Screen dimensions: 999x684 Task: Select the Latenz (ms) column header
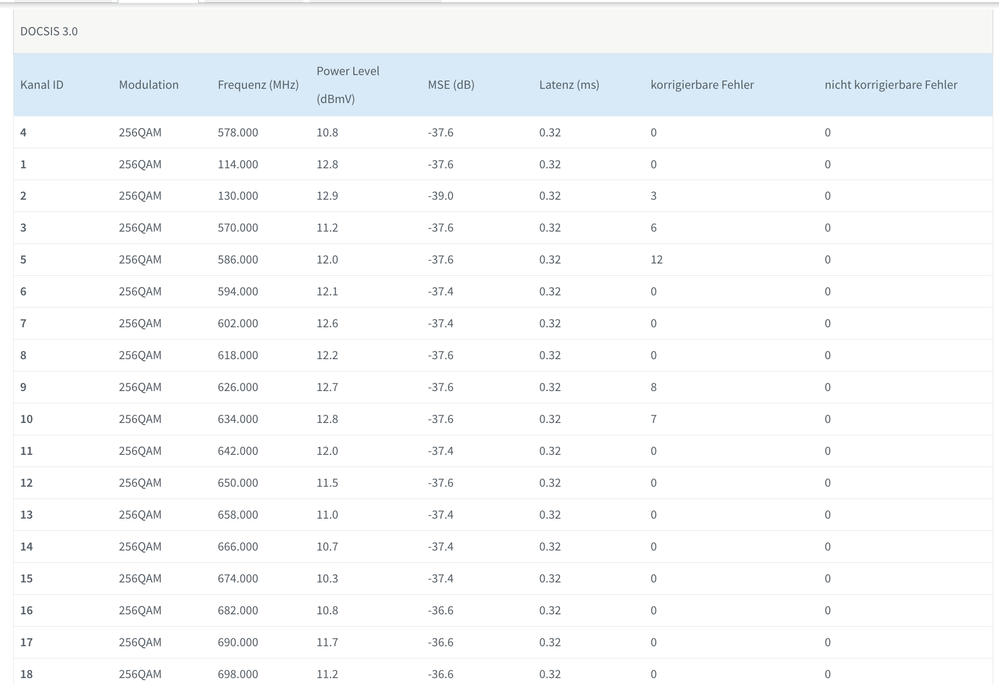569,85
